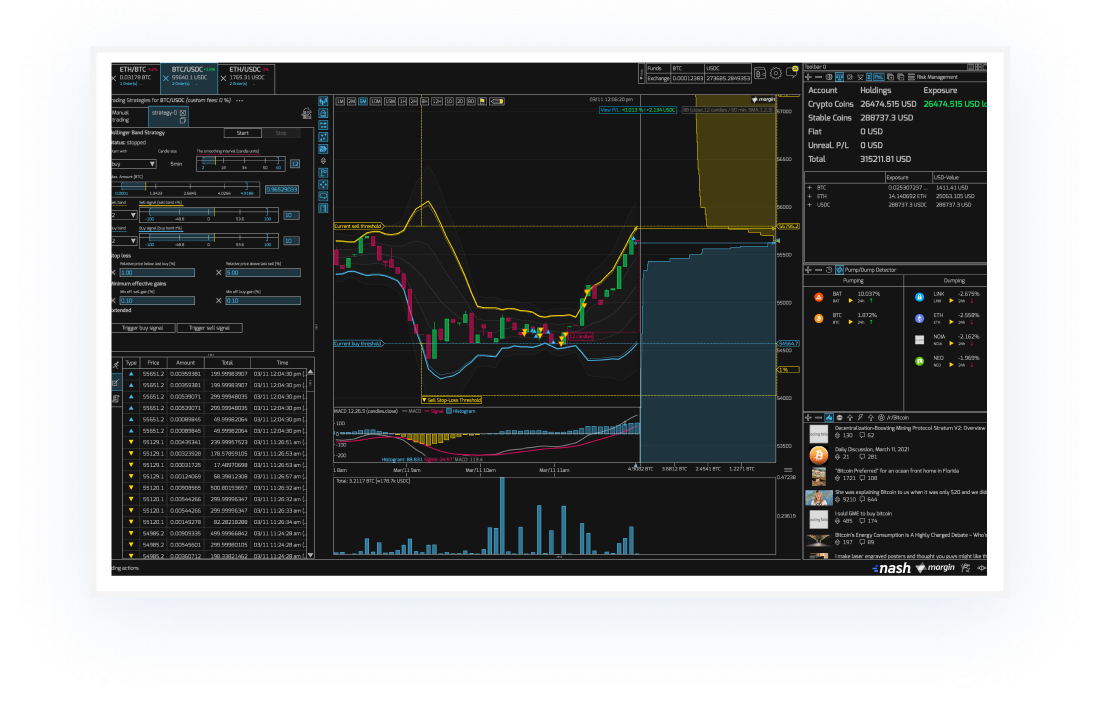Expand the ETH exposure row
The height and width of the screenshot is (705, 1098).
click(x=809, y=196)
